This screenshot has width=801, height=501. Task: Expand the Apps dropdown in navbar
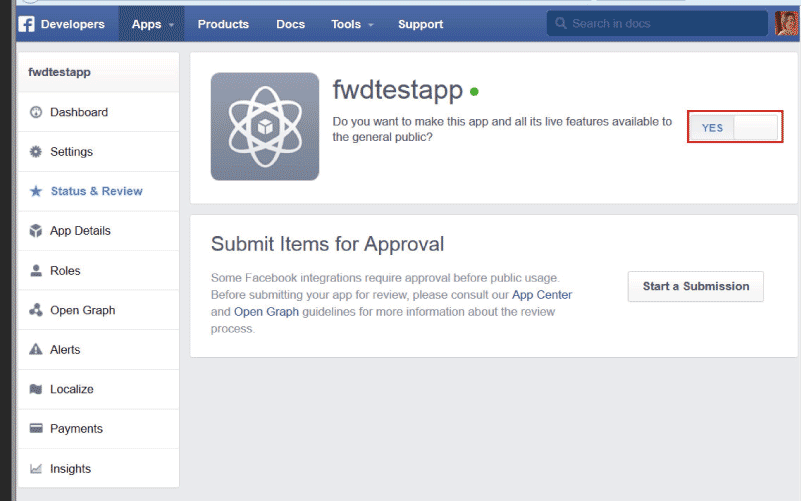pos(151,24)
